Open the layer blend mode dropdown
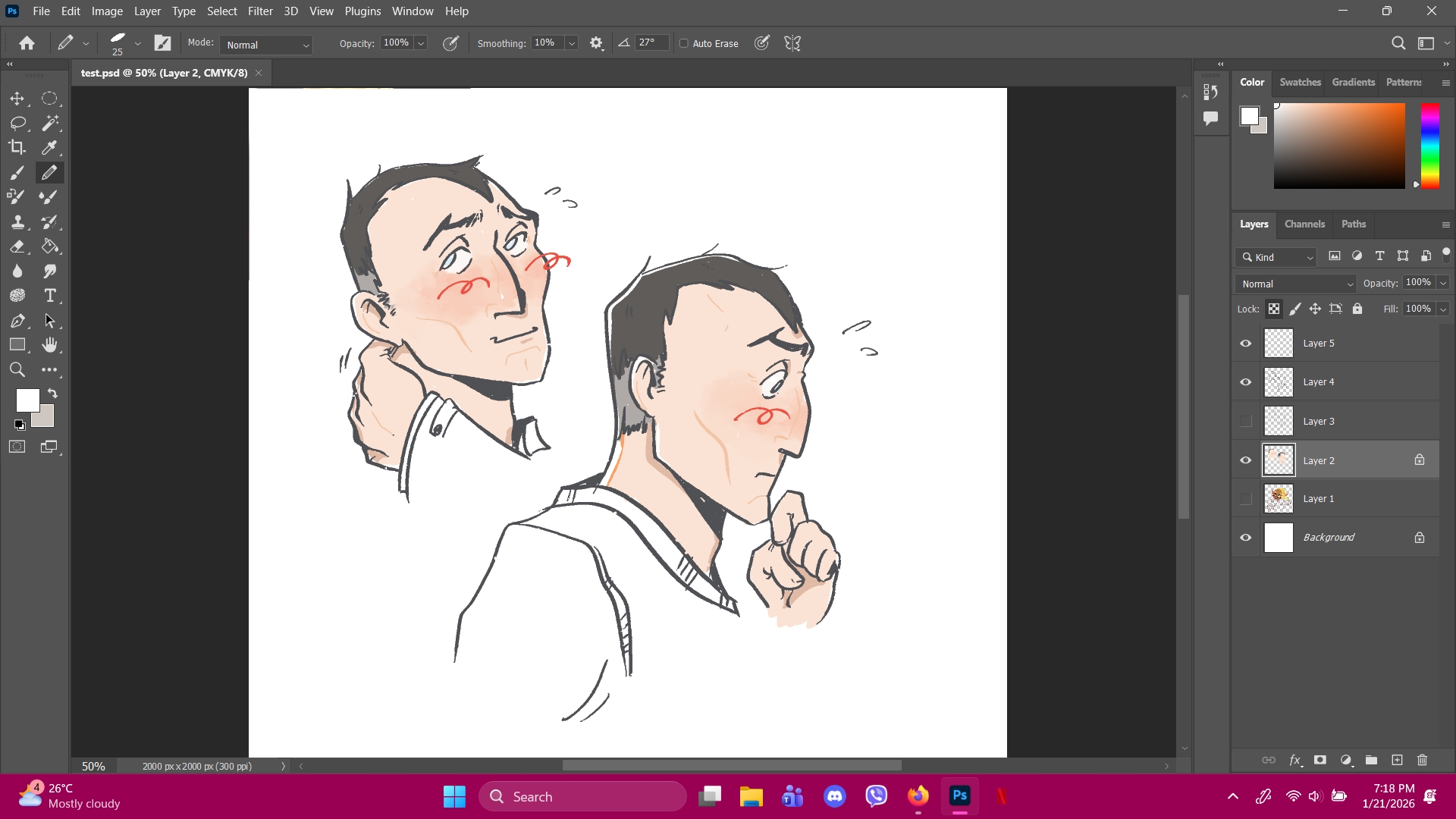The width and height of the screenshot is (1456, 819). pos(1295,284)
